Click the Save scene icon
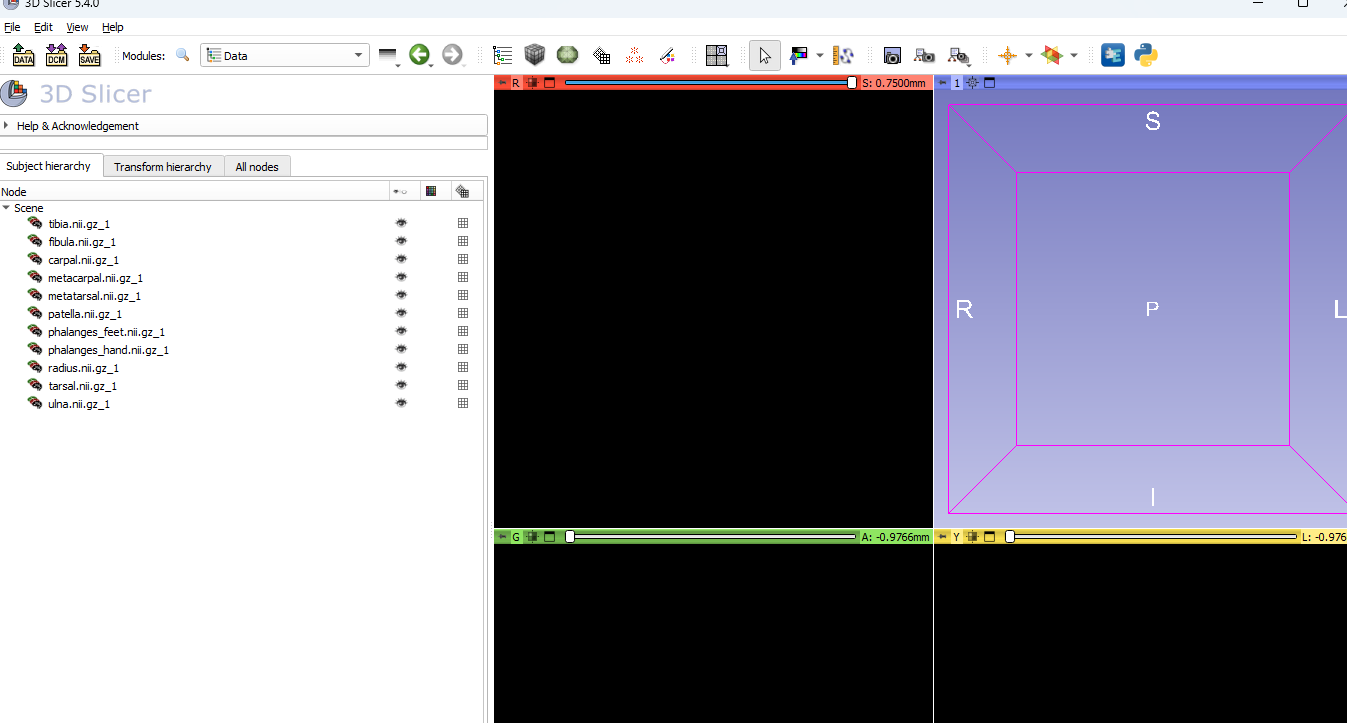Image resolution: width=1347 pixels, height=723 pixels. 89,55
